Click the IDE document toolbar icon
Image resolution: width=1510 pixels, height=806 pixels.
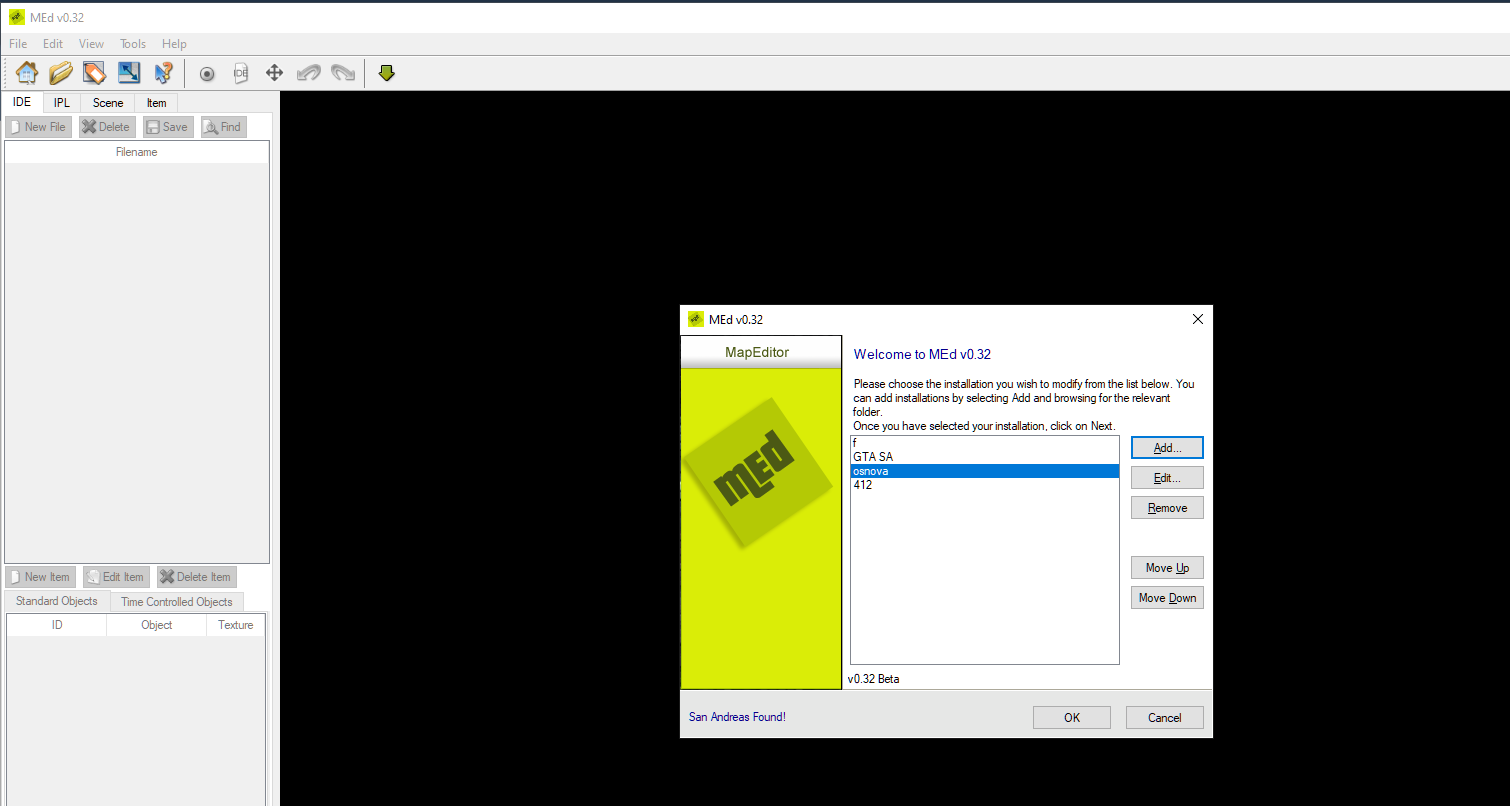pyautogui.click(x=240, y=73)
